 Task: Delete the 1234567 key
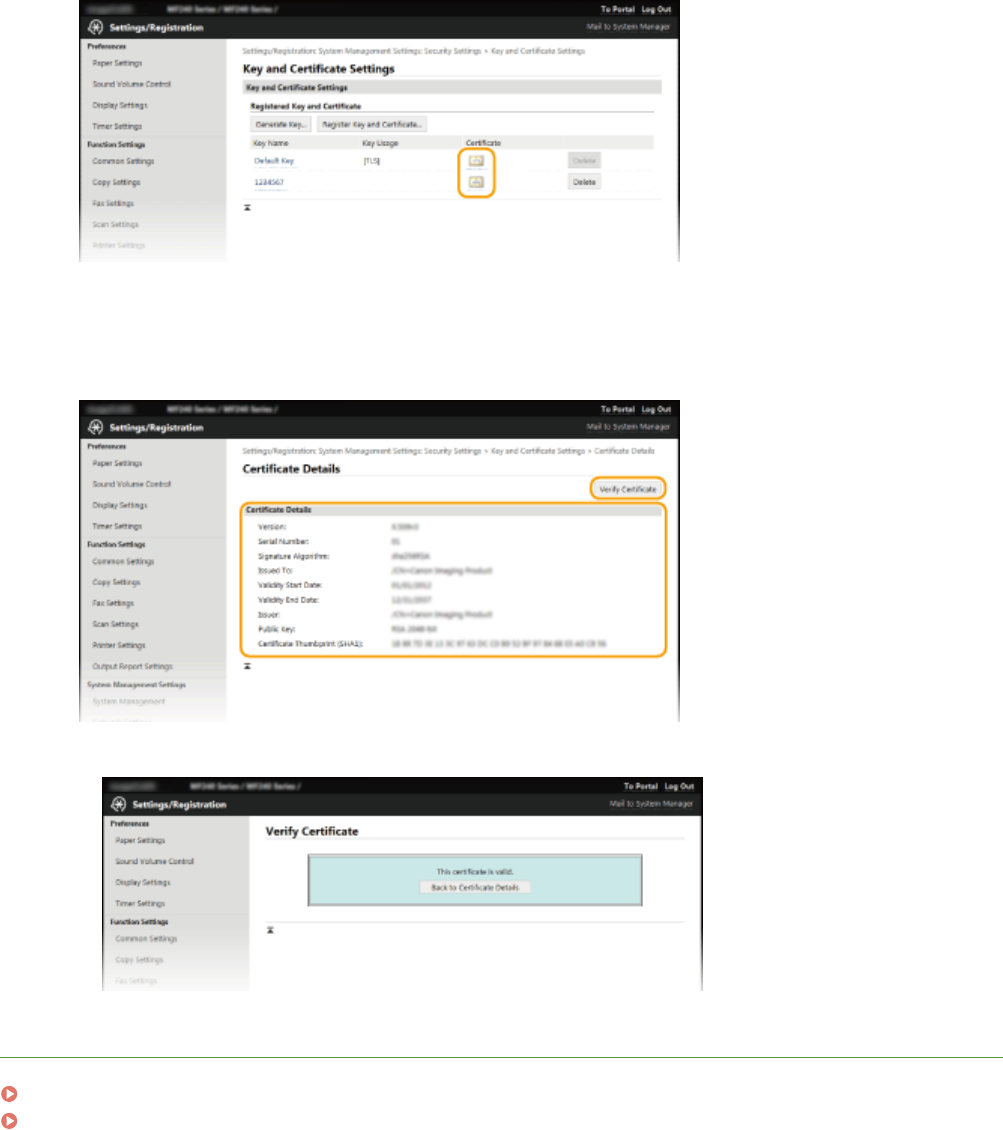click(584, 182)
